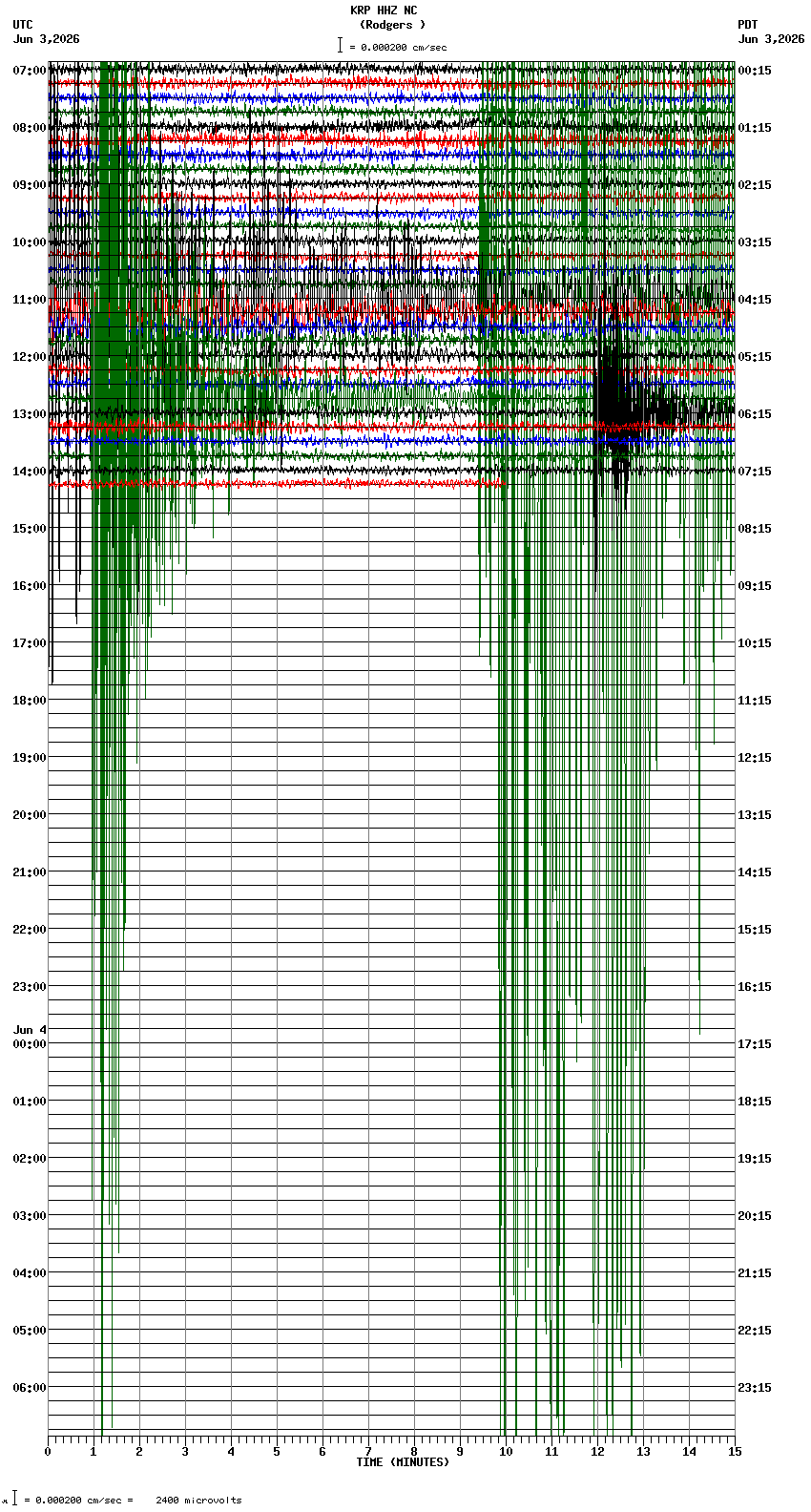The height and width of the screenshot is (1512, 811).
Task: Click minute 0 on the time axis
Action: [48, 1452]
